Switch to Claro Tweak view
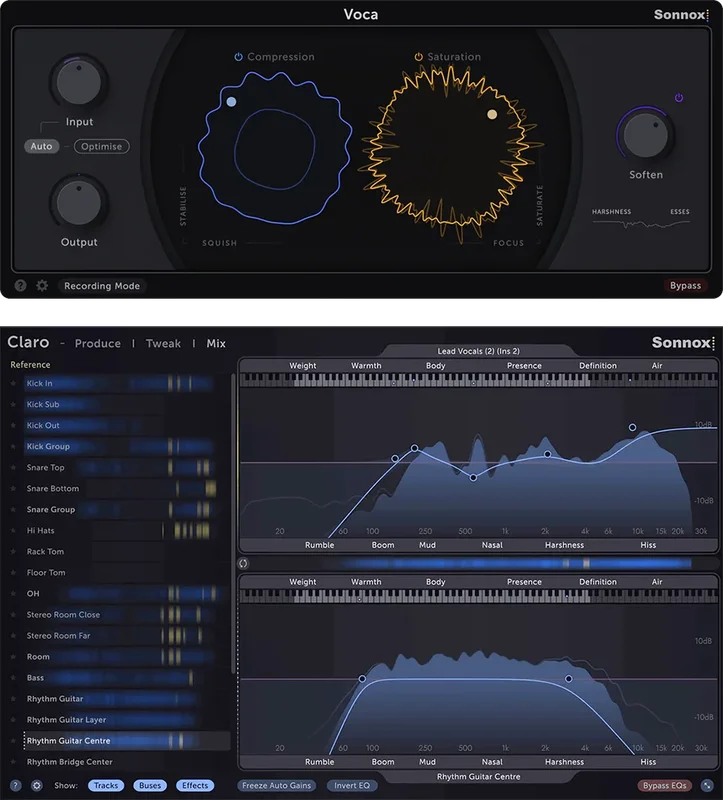The width and height of the screenshot is (723, 800). tap(163, 343)
